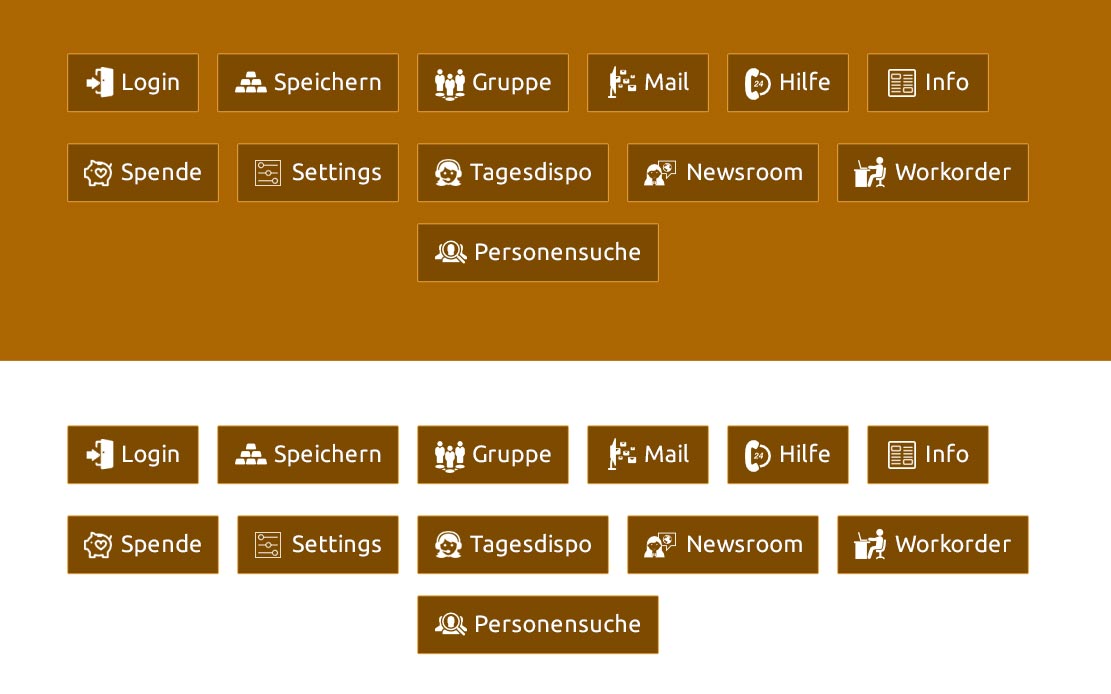The height and width of the screenshot is (694, 1111).
Task: Click people icon on top Gruppe button
Action: pyautogui.click(x=450, y=84)
